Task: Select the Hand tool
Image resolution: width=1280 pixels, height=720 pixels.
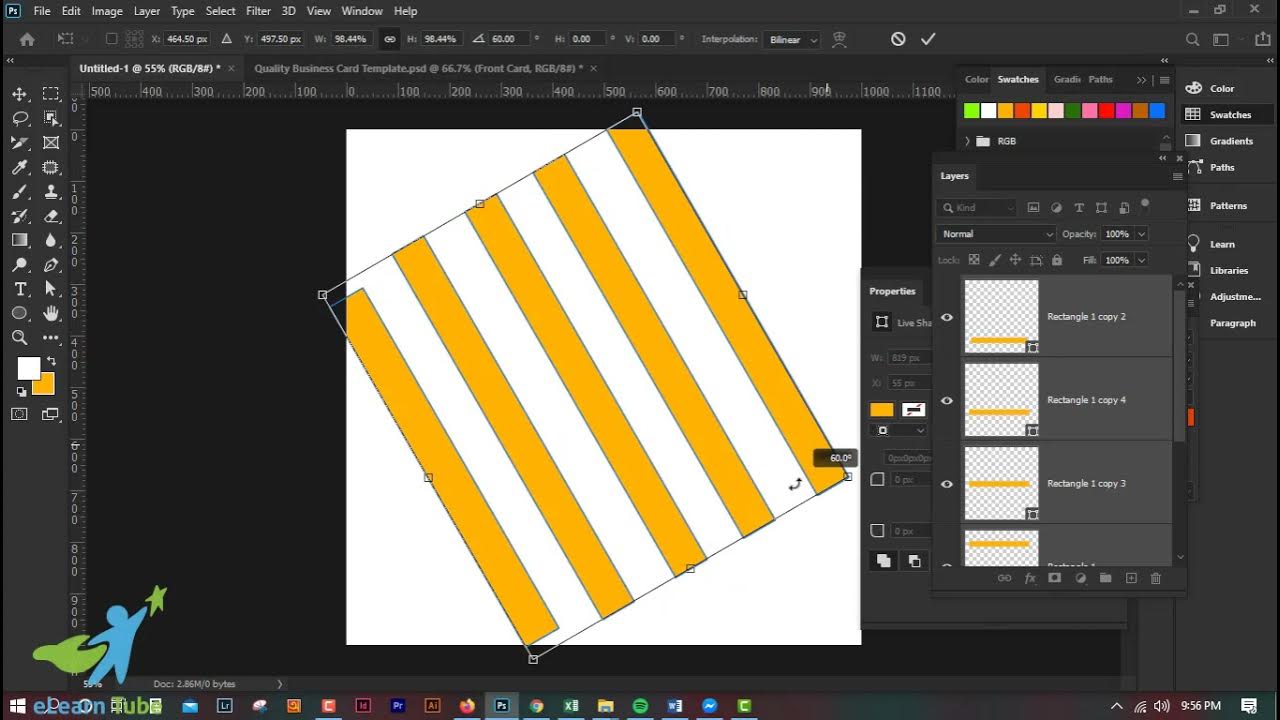Action: point(51,314)
